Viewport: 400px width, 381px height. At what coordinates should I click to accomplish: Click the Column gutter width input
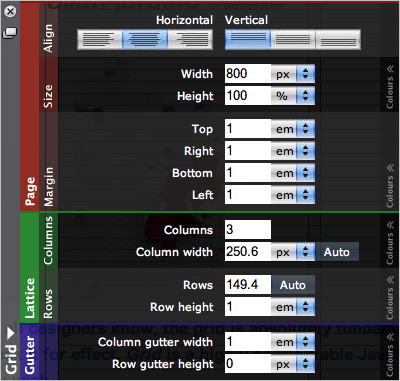[248, 342]
